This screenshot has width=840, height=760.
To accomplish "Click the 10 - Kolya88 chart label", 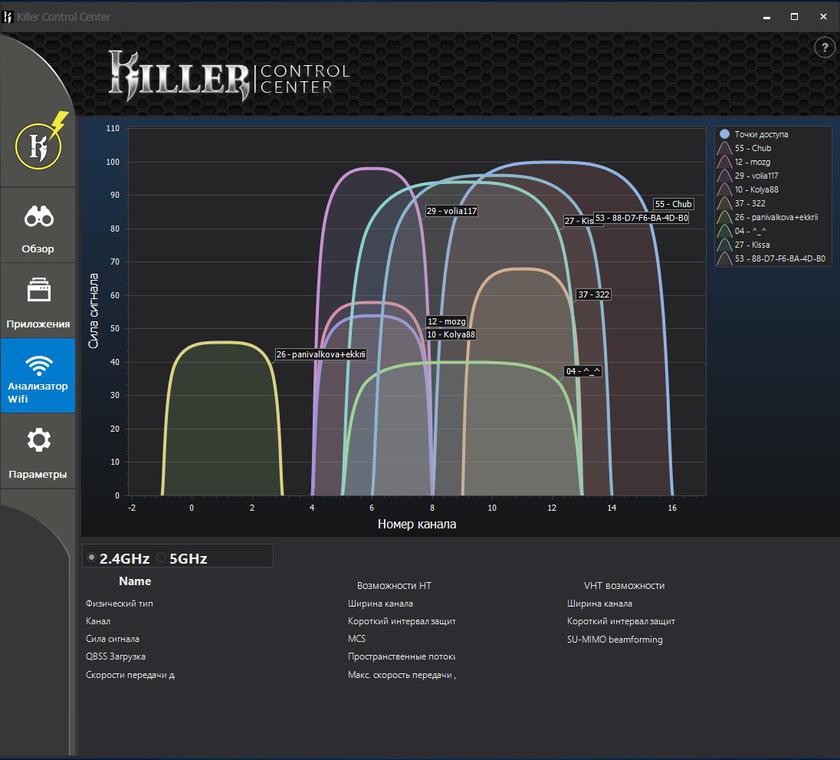I will click(450, 334).
